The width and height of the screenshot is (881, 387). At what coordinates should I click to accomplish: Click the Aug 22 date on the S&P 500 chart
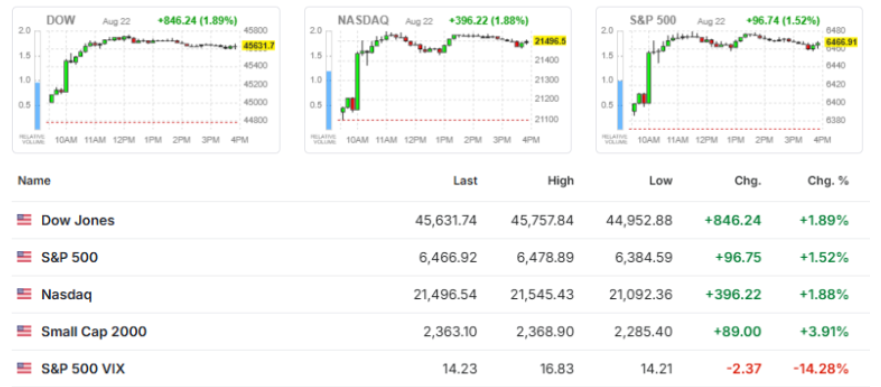[x=711, y=21]
